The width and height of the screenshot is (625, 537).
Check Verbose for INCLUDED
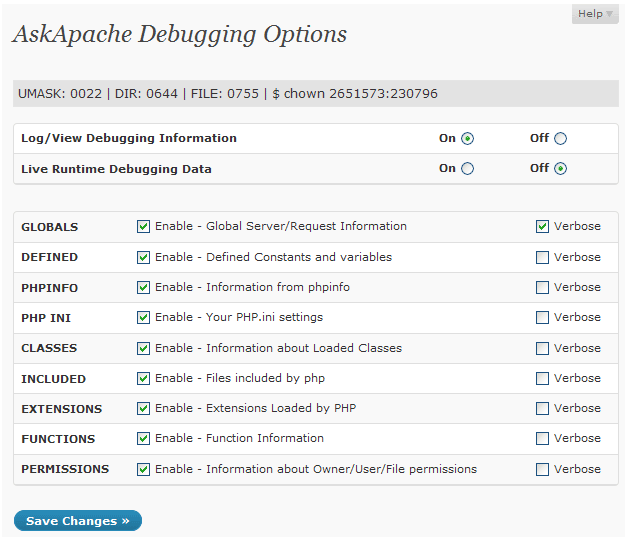(x=542, y=378)
